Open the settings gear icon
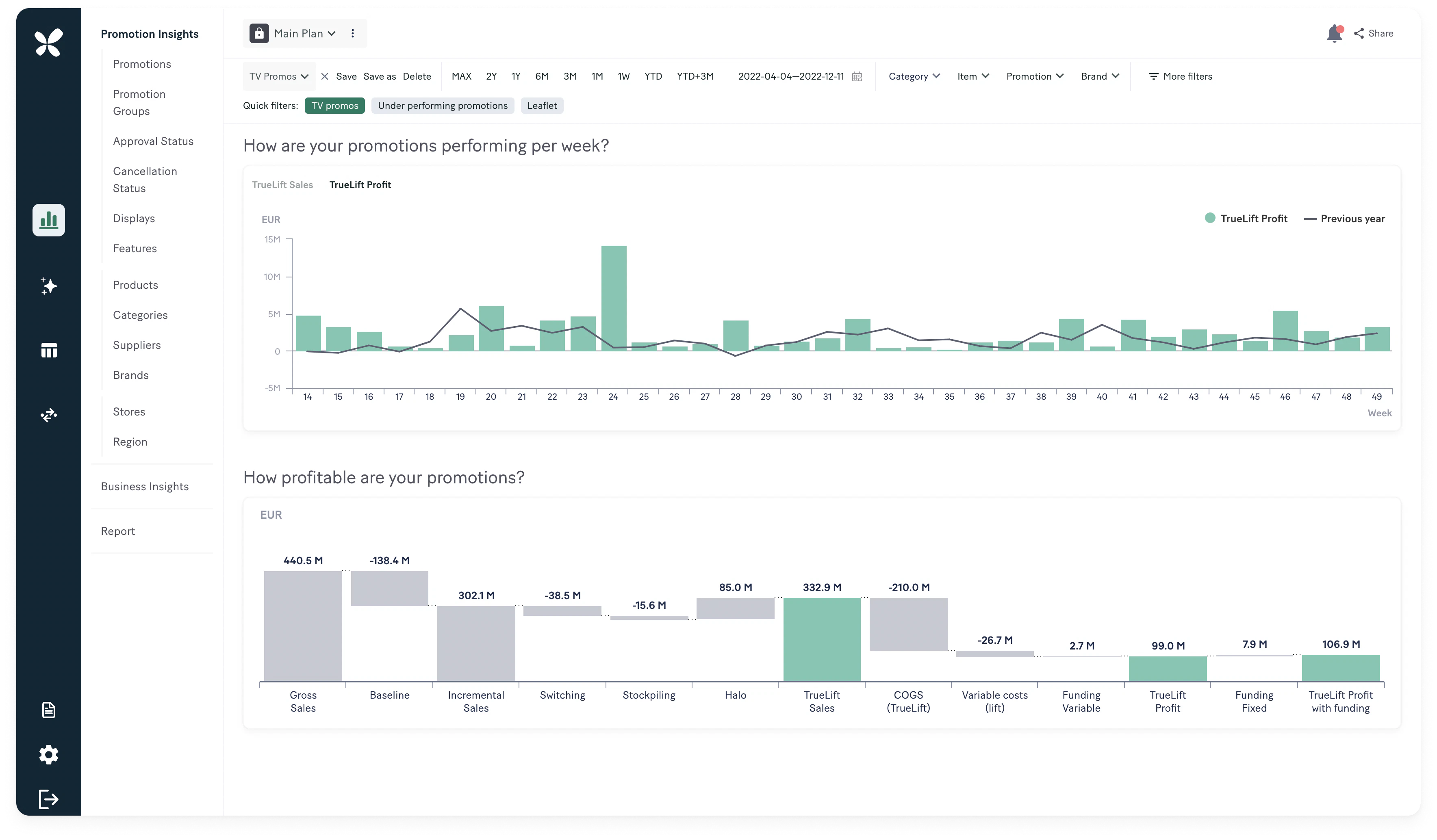 48,754
